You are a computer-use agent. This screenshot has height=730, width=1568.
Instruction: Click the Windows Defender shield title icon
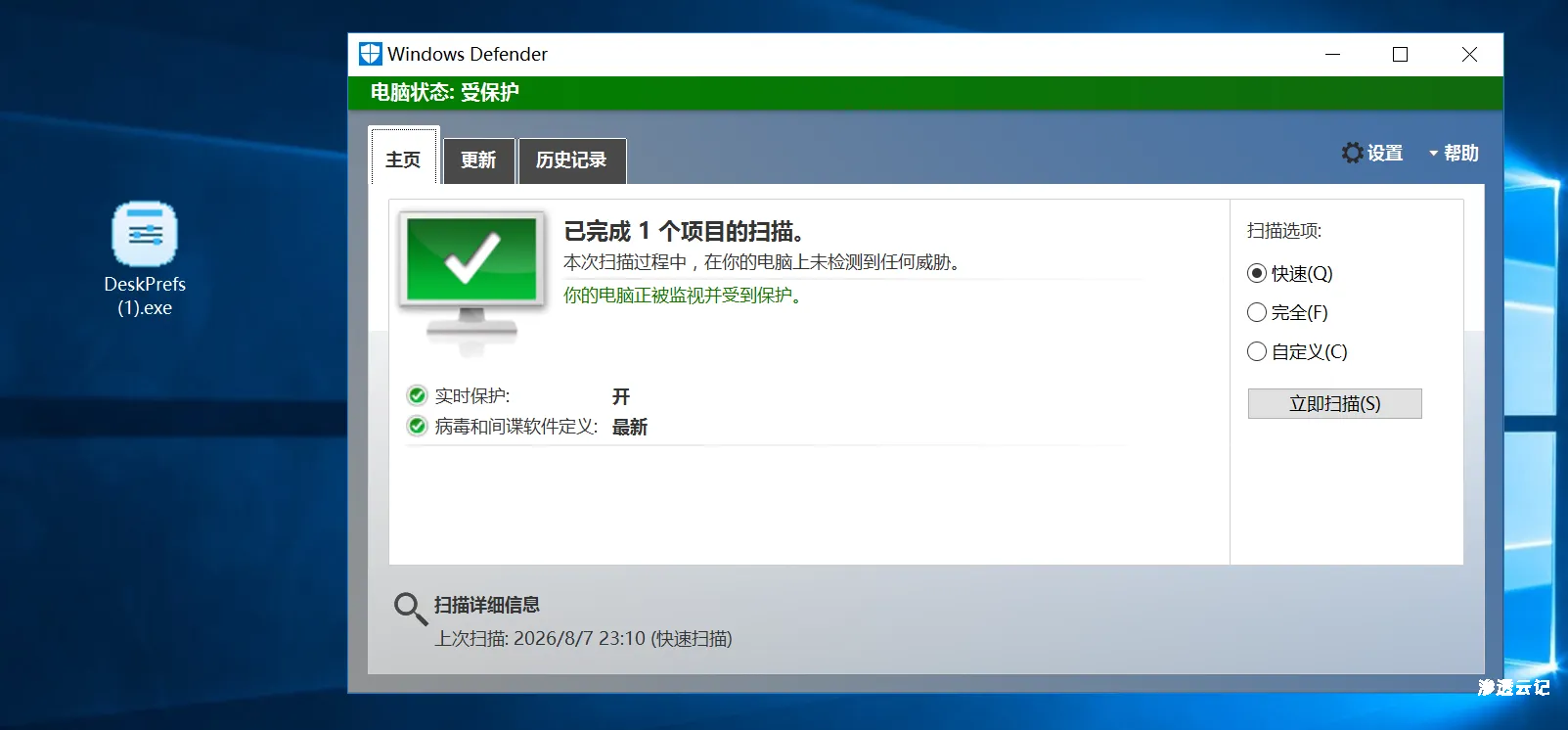371,54
